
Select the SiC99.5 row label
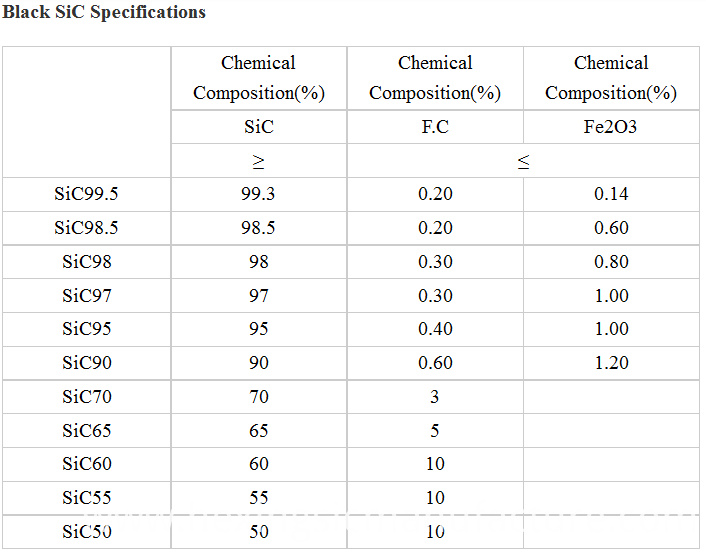(x=86, y=194)
